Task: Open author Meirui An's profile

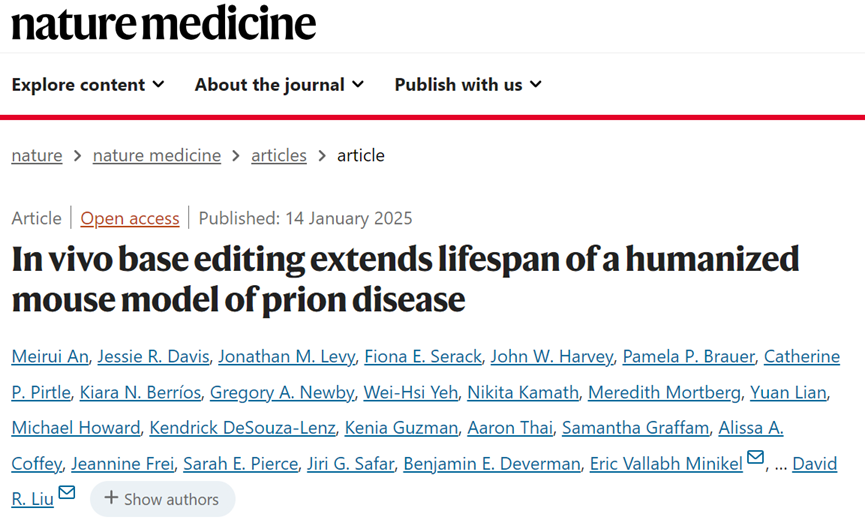Action: (x=50, y=356)
